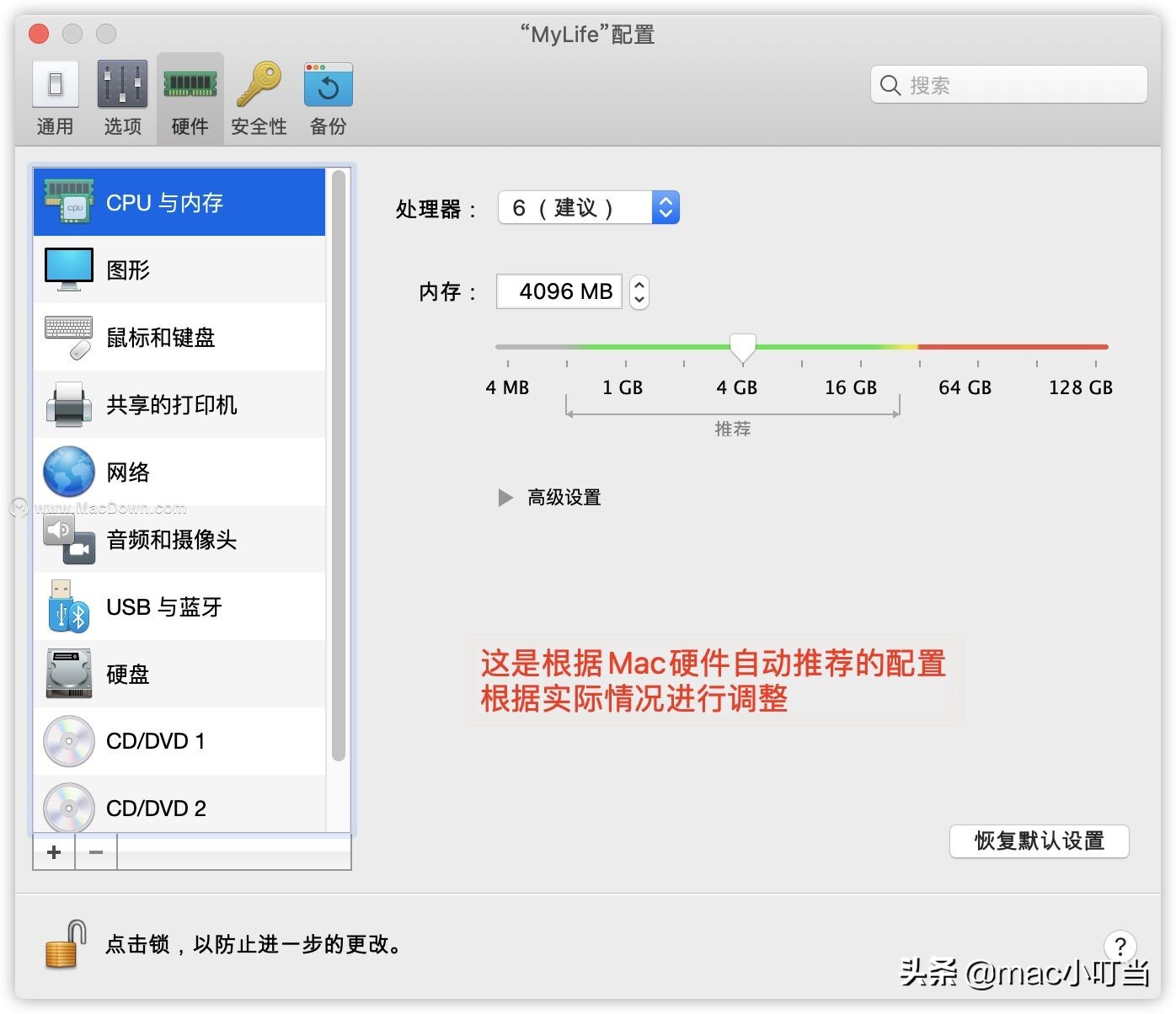The image size is (1176, 1014).
Task: Open the 处理器 selection dropdown
Action: pyautogui.click(x=665, y=207)
